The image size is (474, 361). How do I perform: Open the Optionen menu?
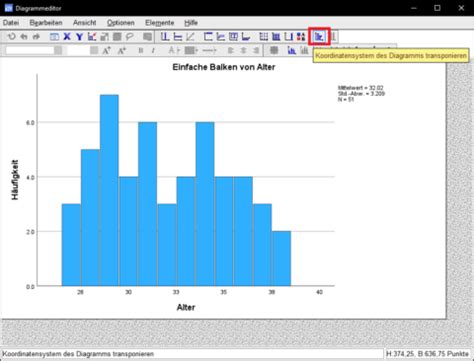121,23
